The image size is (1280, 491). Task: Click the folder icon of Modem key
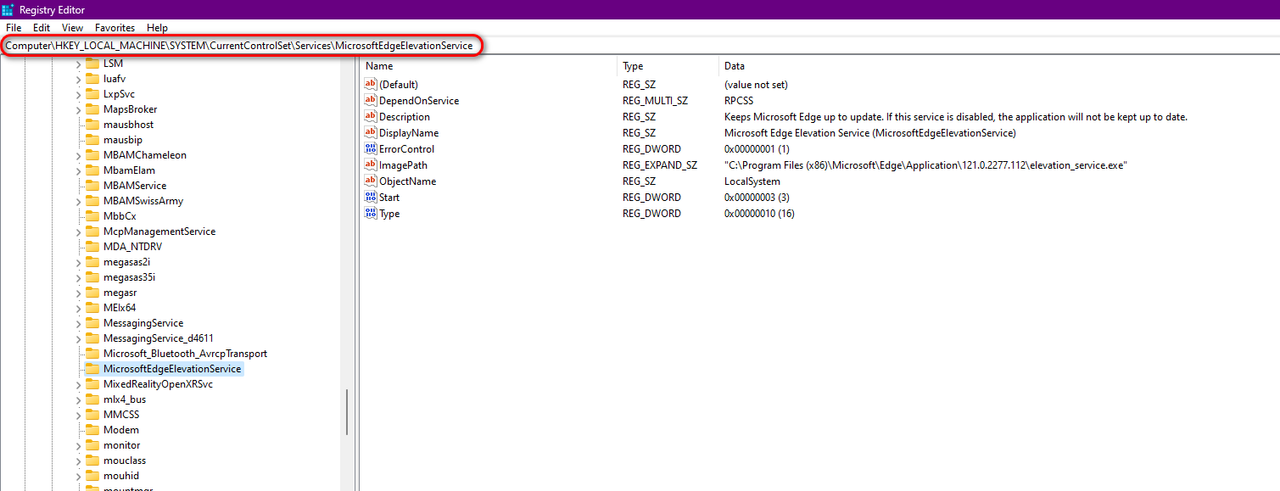click(x=92, y=430)
